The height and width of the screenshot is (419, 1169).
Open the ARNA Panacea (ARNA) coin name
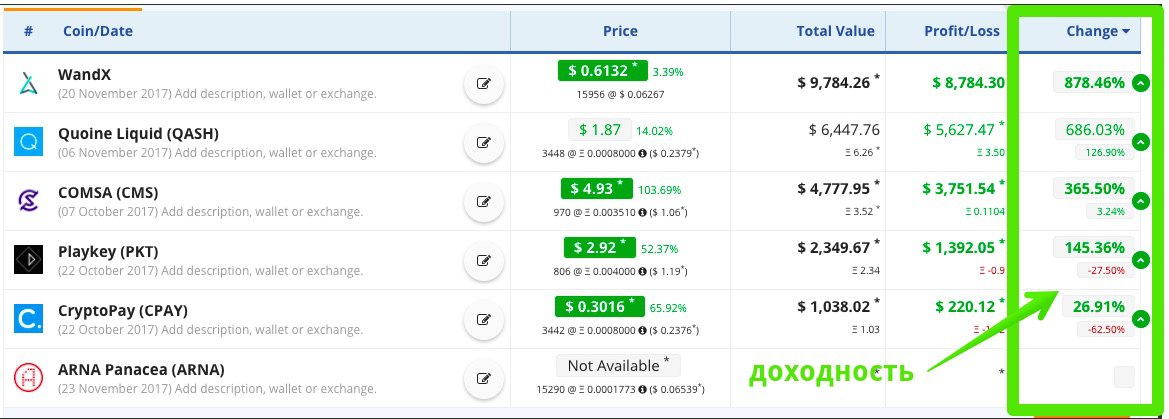point(141,369)
